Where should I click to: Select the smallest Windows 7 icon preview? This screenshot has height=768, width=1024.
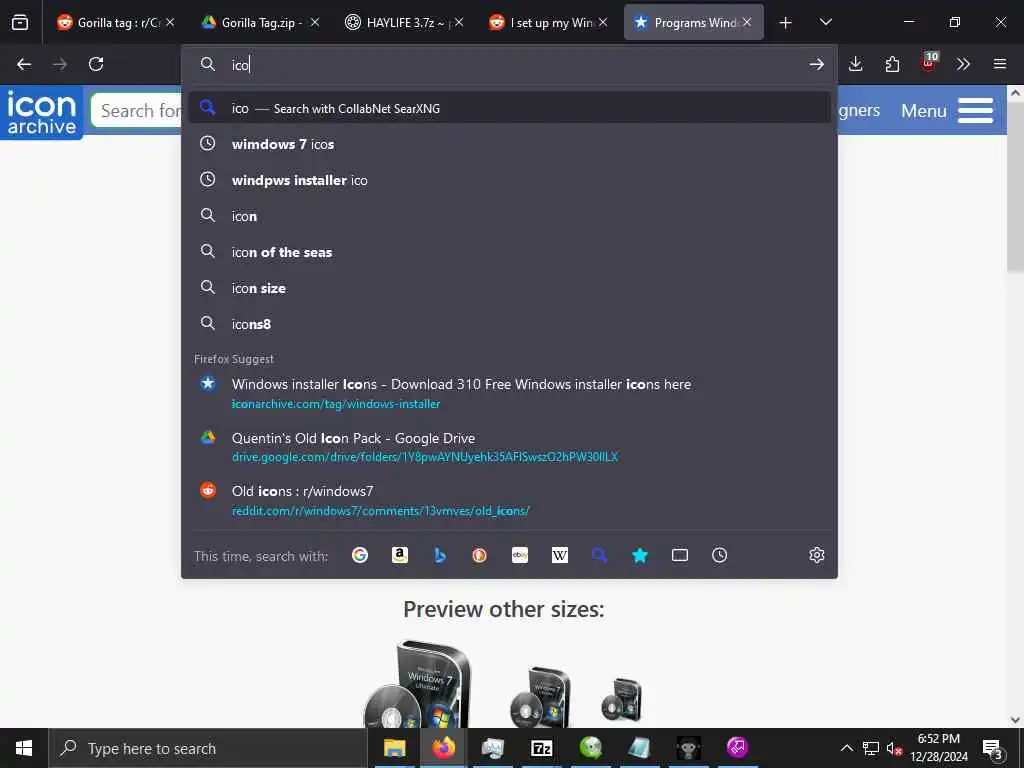click(x=622, y=699)
